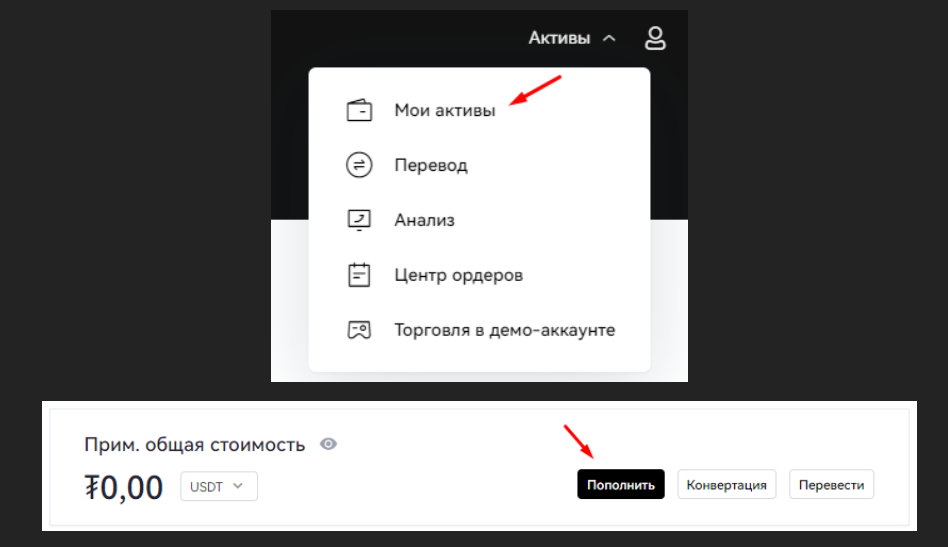Click the ₮0,00 balance amount
This screenshot has height=547, width=948.
pos(124,487)
